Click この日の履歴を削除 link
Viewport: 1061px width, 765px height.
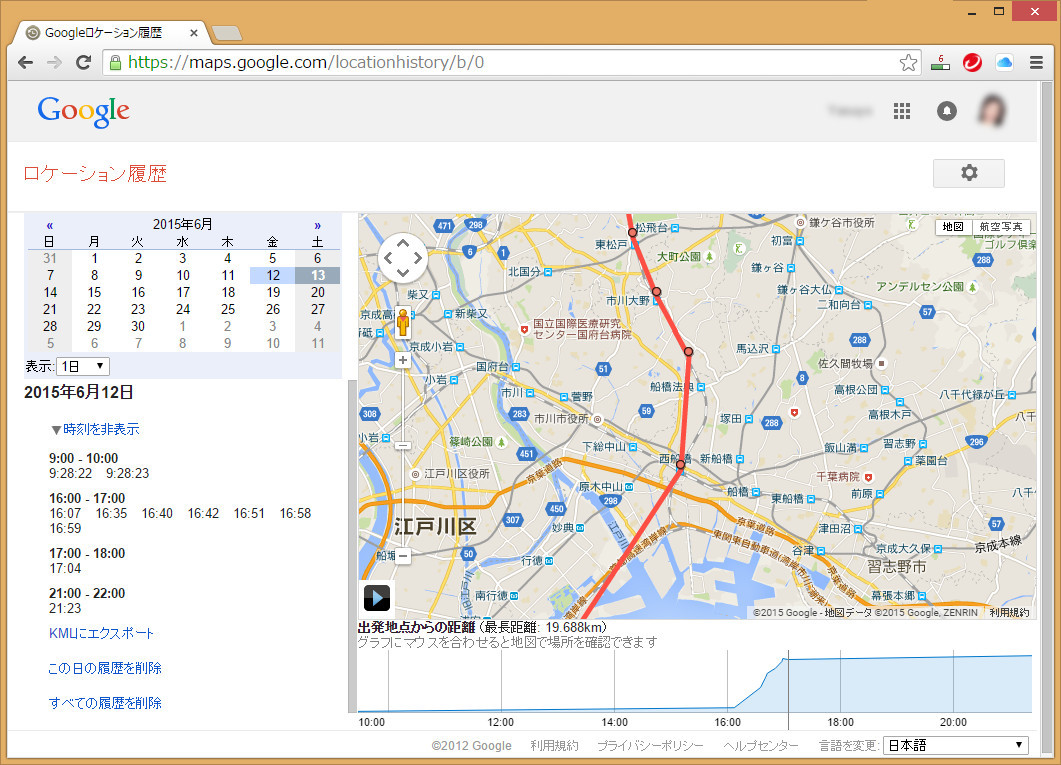point(105,668)
